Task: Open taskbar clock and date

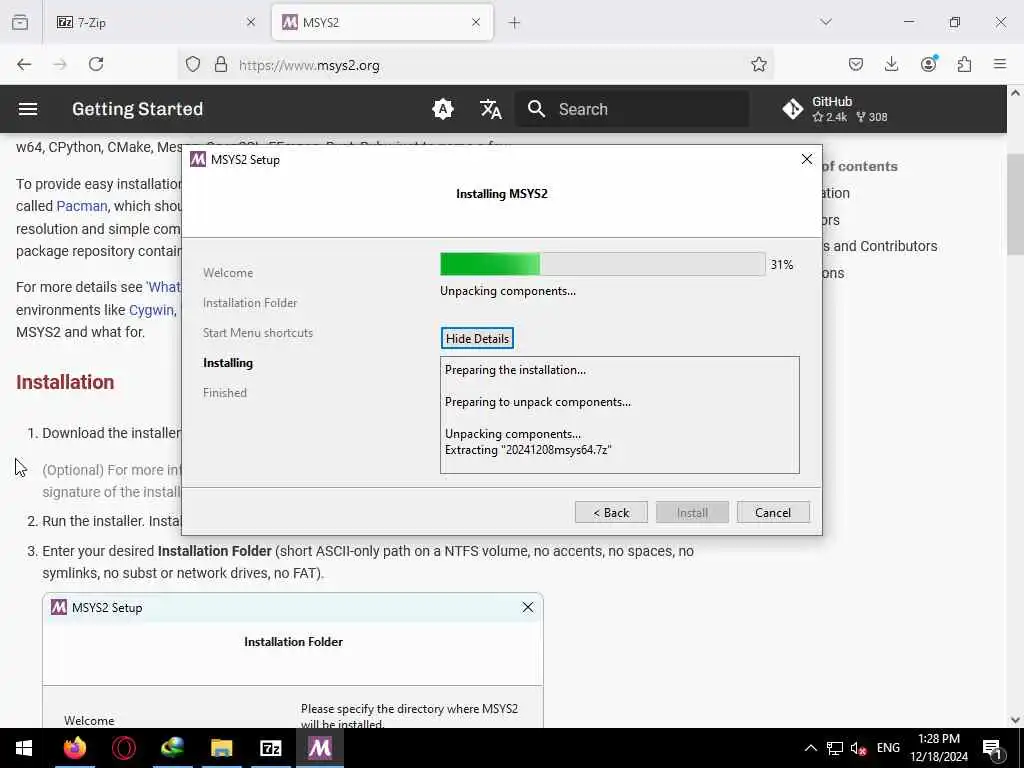Action: (939, 748)
